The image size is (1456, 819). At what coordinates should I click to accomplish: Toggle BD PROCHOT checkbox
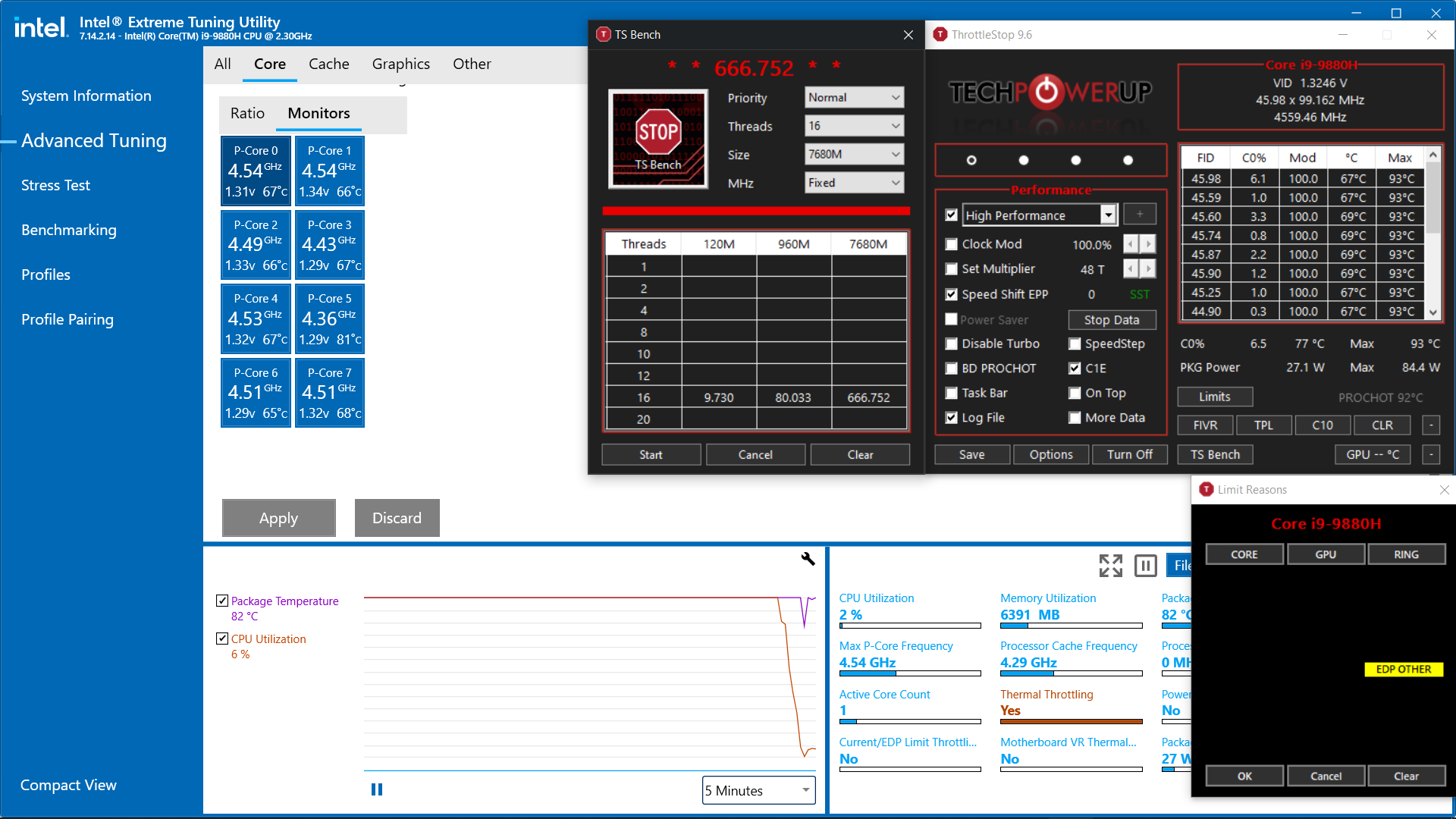pyautogui.click(x=952, y=369)
